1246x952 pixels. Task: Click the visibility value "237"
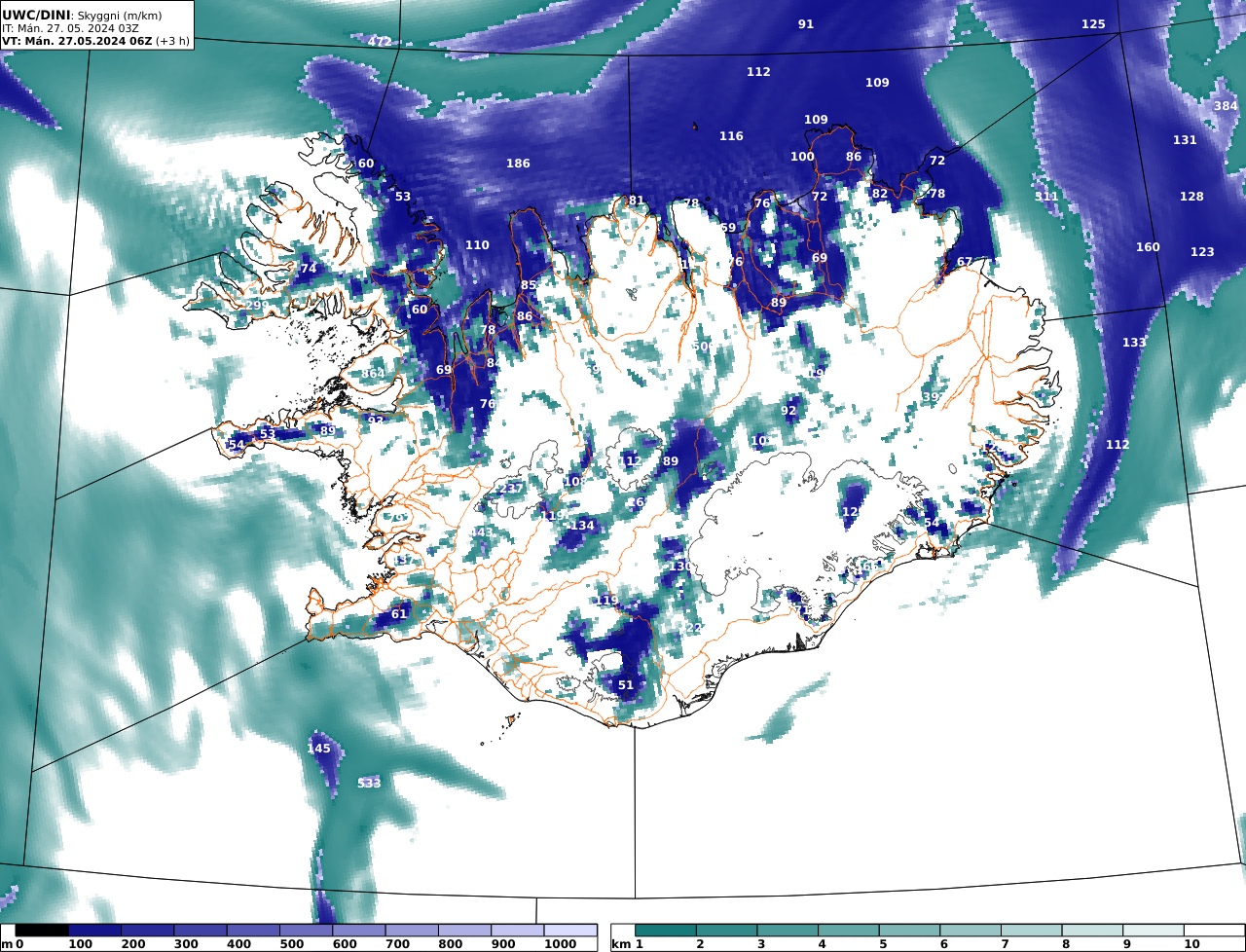pos(511,489)
